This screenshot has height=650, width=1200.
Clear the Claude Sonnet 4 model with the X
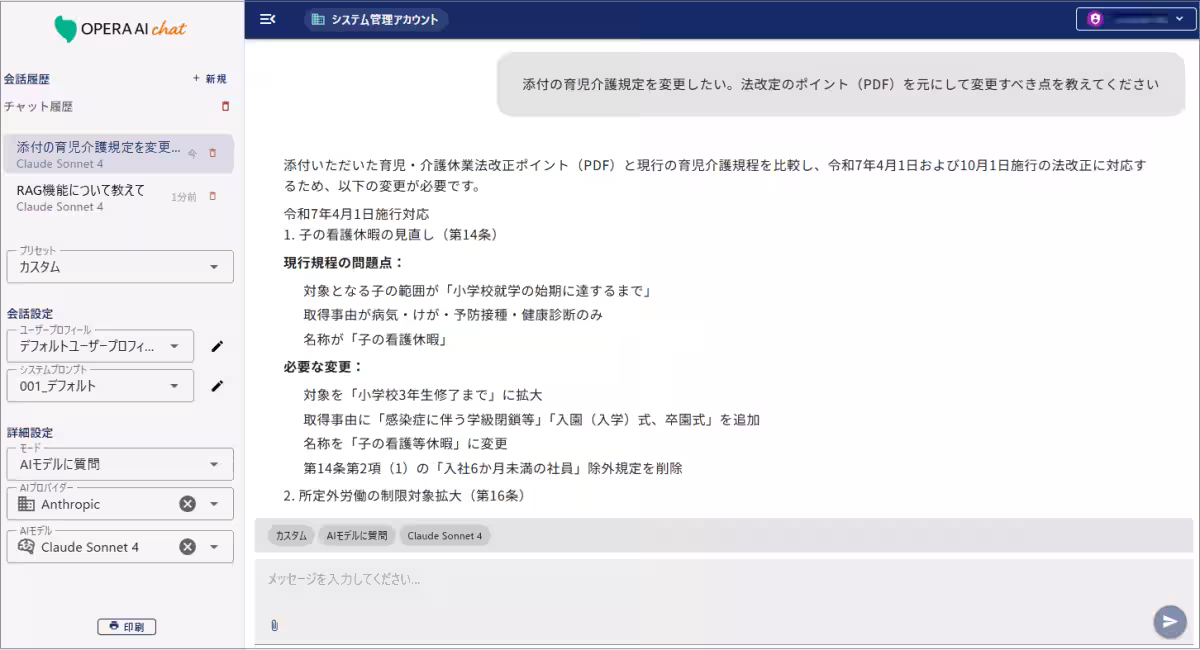point(186,546)
